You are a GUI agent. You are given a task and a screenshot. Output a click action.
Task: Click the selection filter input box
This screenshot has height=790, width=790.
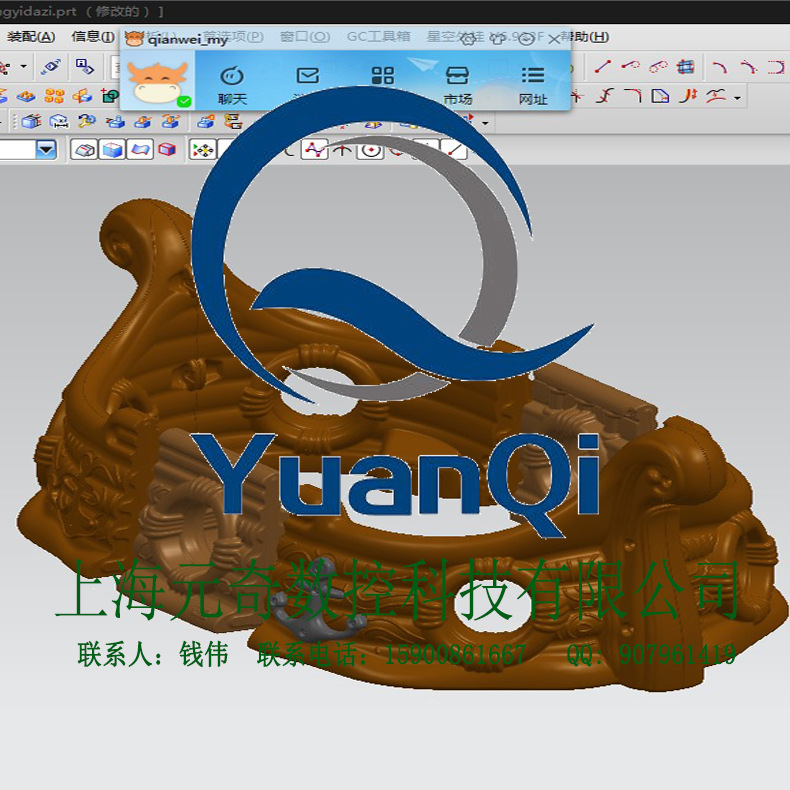18,150
